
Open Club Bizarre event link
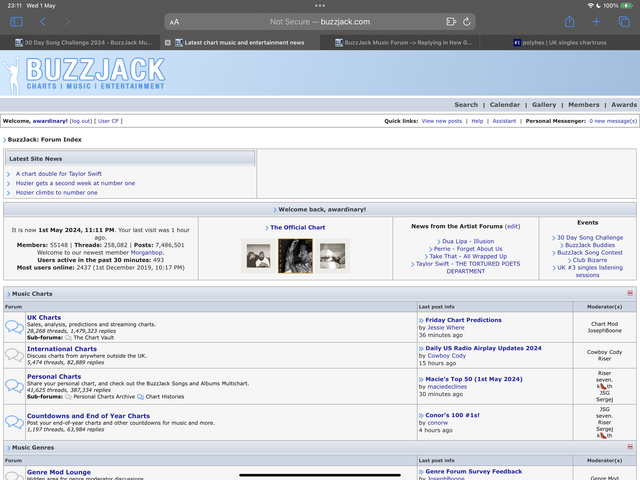590,260
